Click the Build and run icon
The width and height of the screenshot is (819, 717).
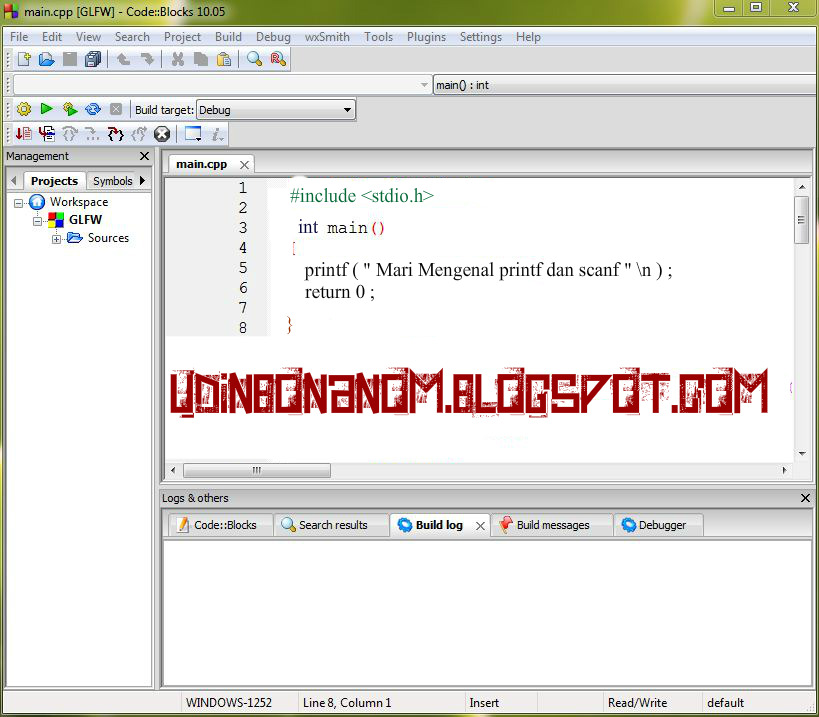[x=68, y=109]
